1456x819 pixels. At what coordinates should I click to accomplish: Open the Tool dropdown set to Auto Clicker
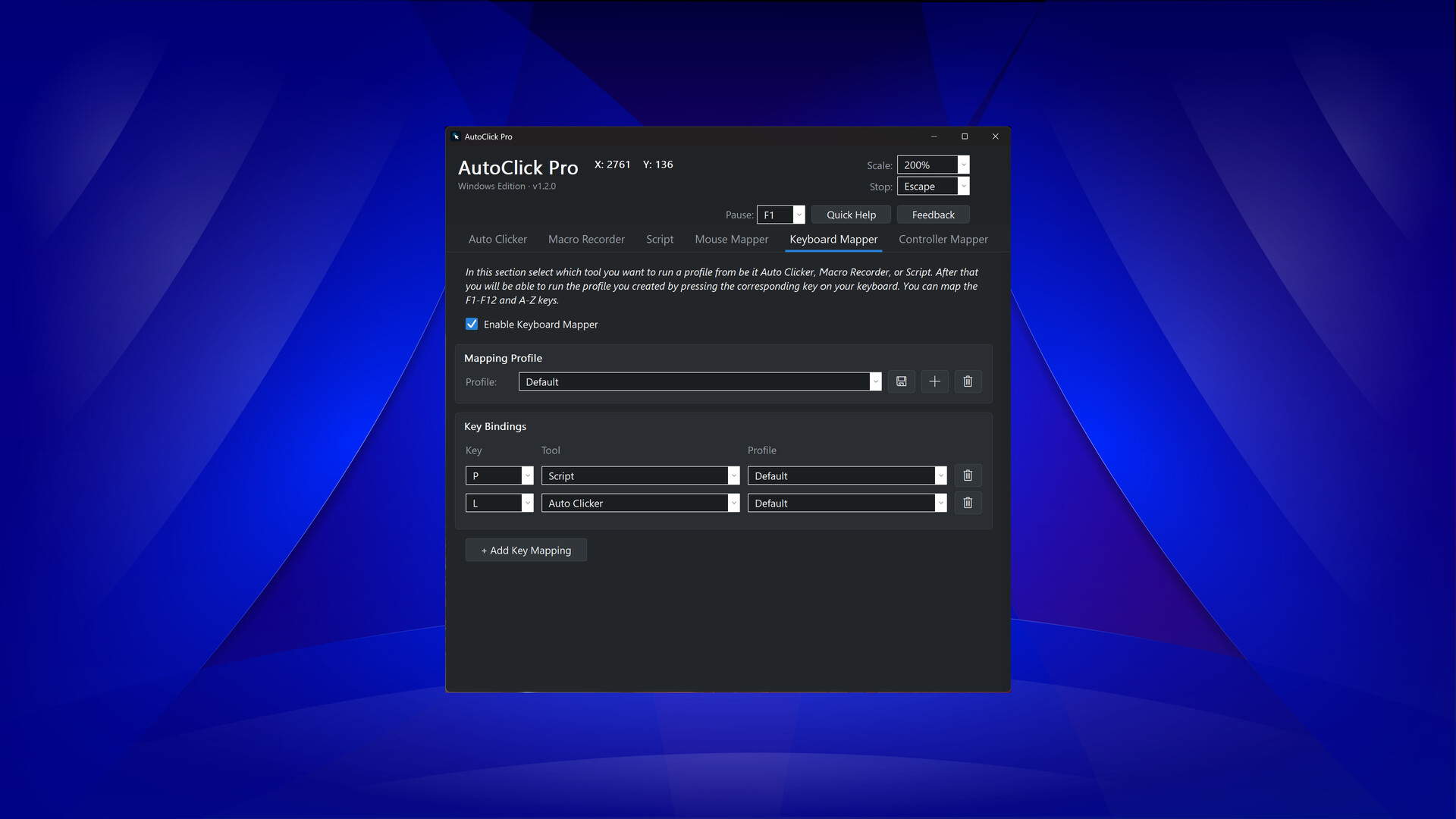coord(640,503)
